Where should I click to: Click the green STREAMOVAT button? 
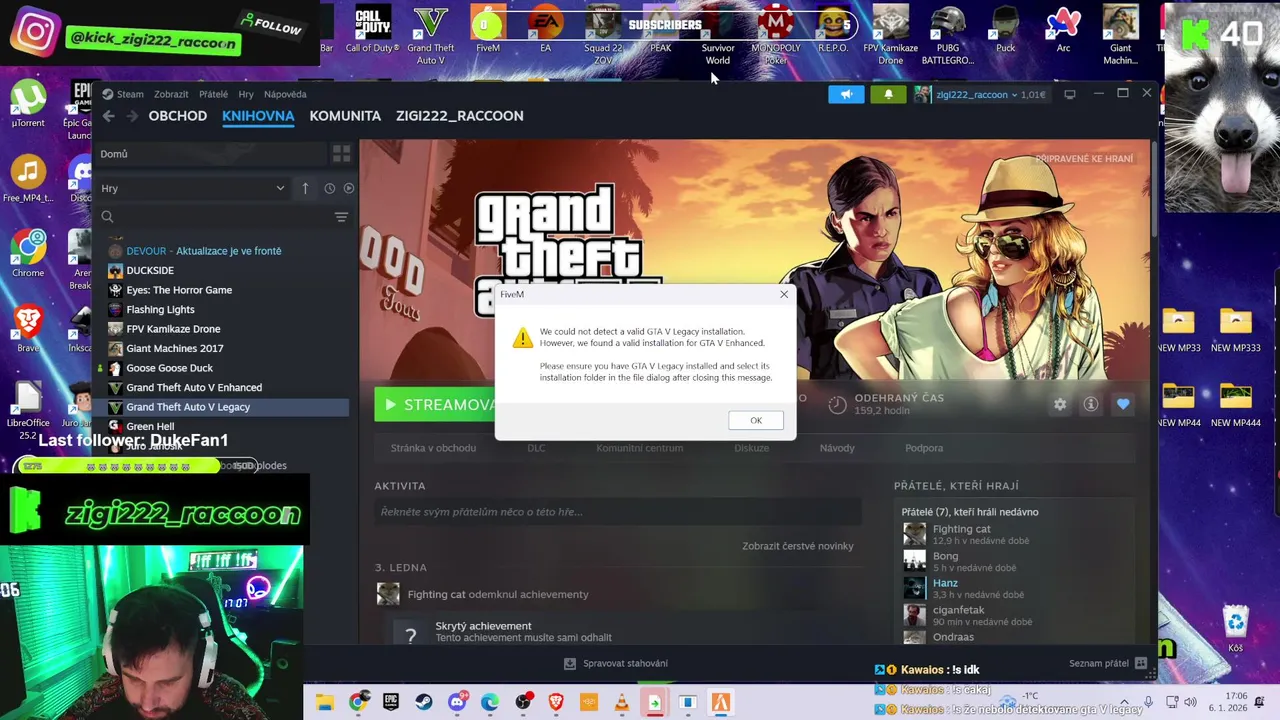pyautogui.click(x=435, y=404)
